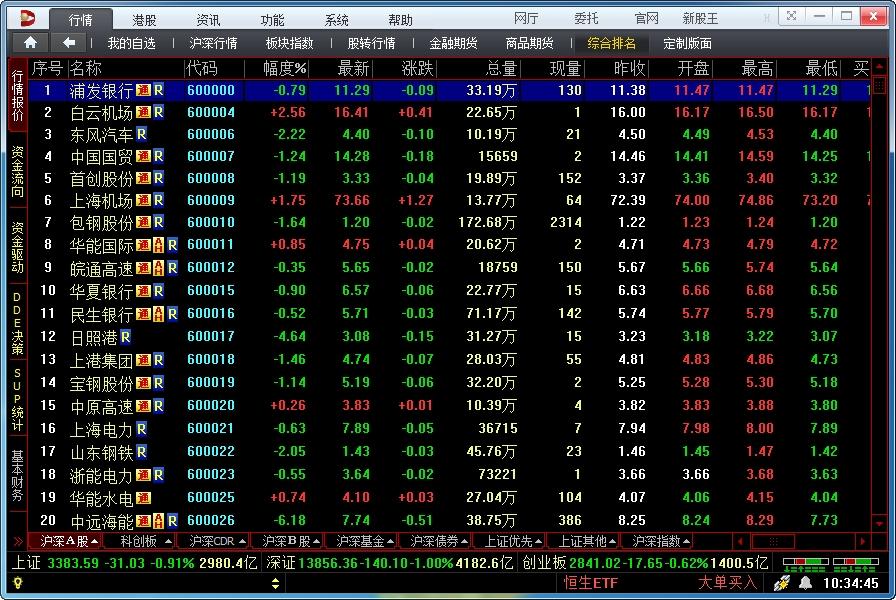Image resolution: width=896 pixels, height=600 pixels.
Task: Click the vertical scrollbar down arrow
Action: [879, 523]
